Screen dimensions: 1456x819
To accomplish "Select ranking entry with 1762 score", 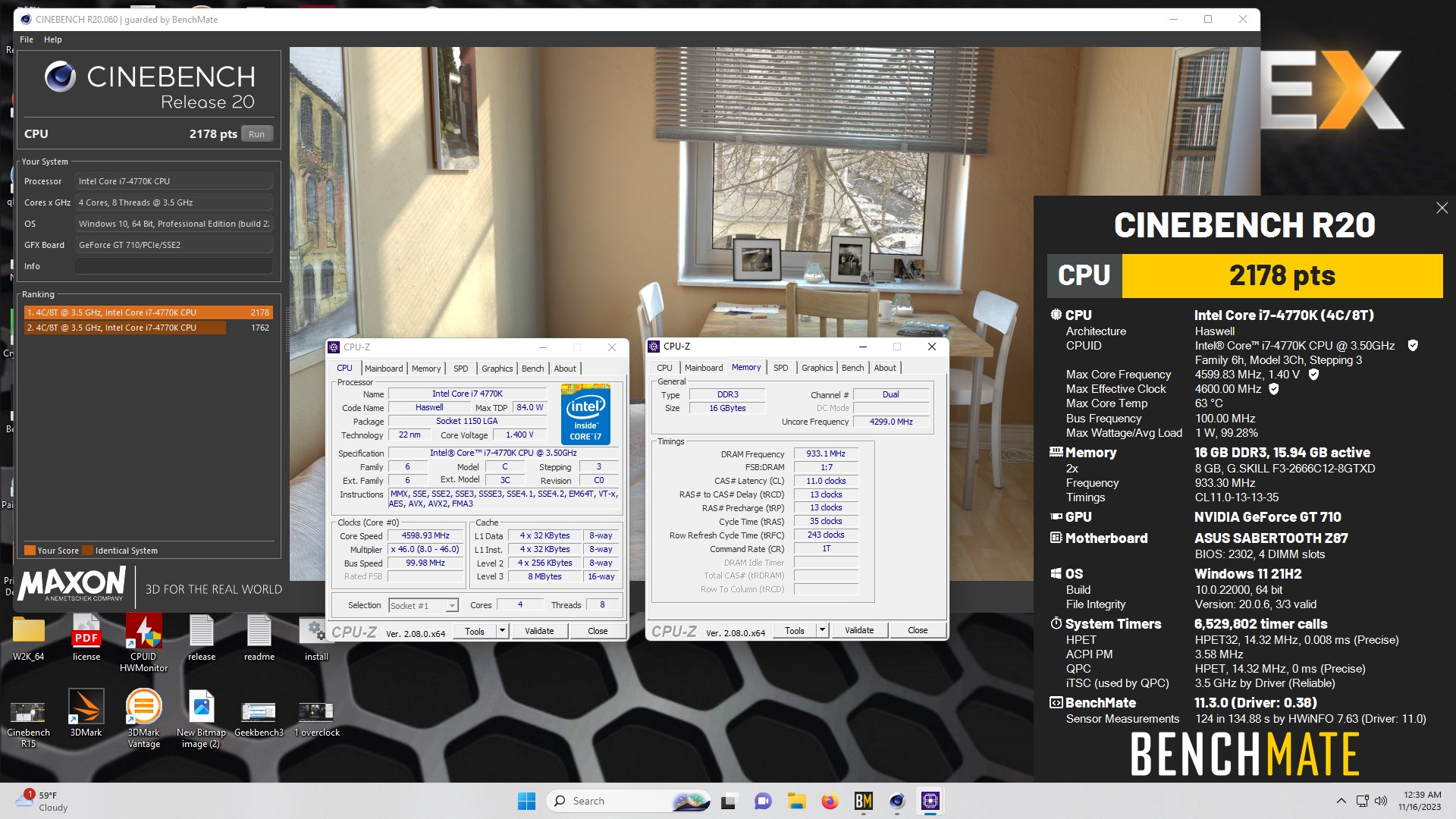I will tap(149, 328).
